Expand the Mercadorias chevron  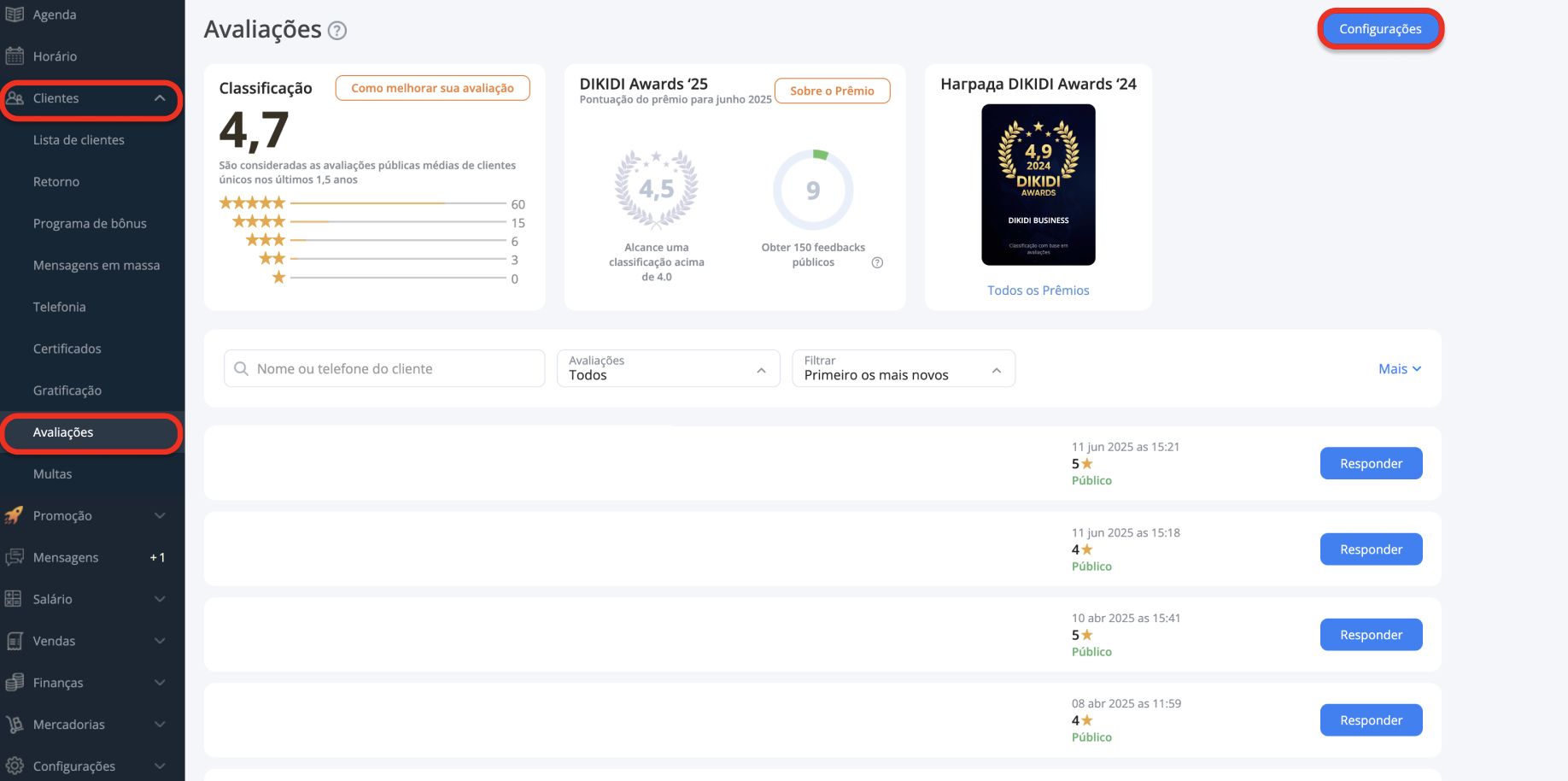[x=160, y=725]
